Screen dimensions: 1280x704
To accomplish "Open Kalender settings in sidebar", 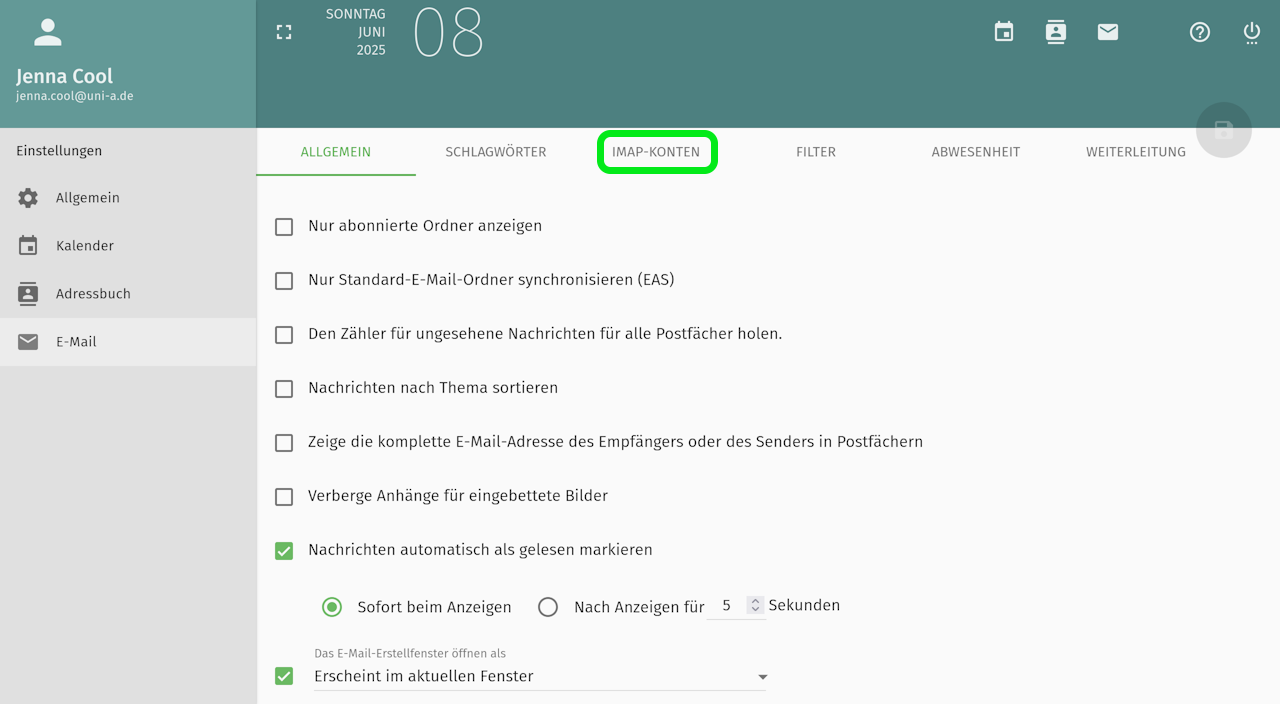I will (85, 246).
